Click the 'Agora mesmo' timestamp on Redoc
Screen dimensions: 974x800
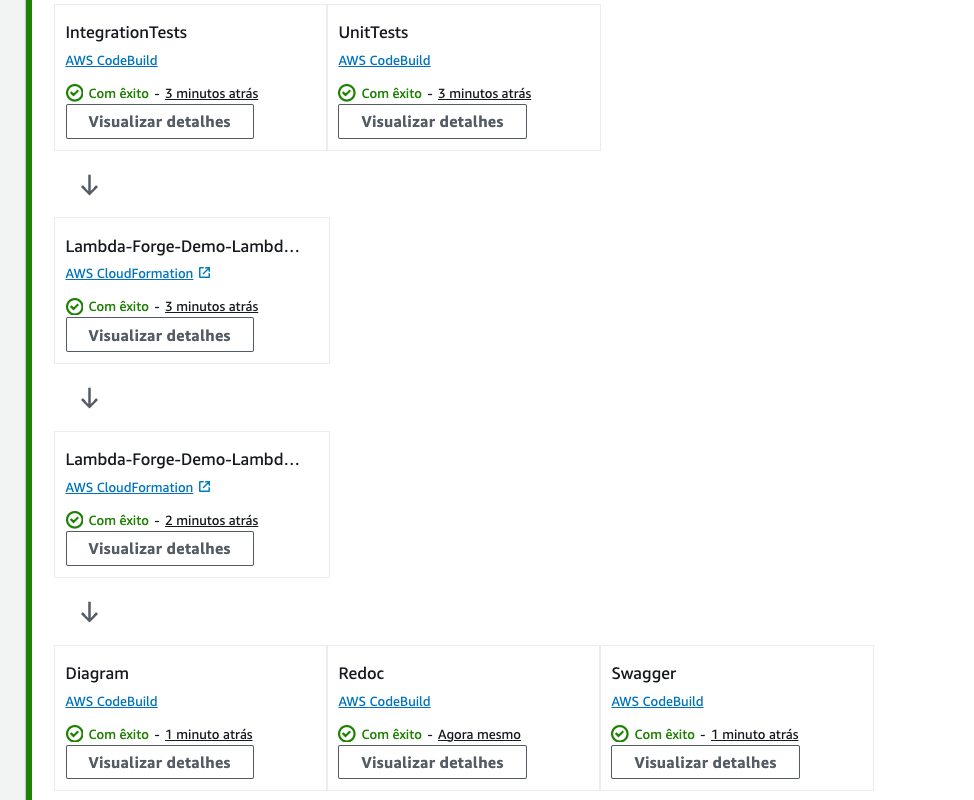click(479, 734)
